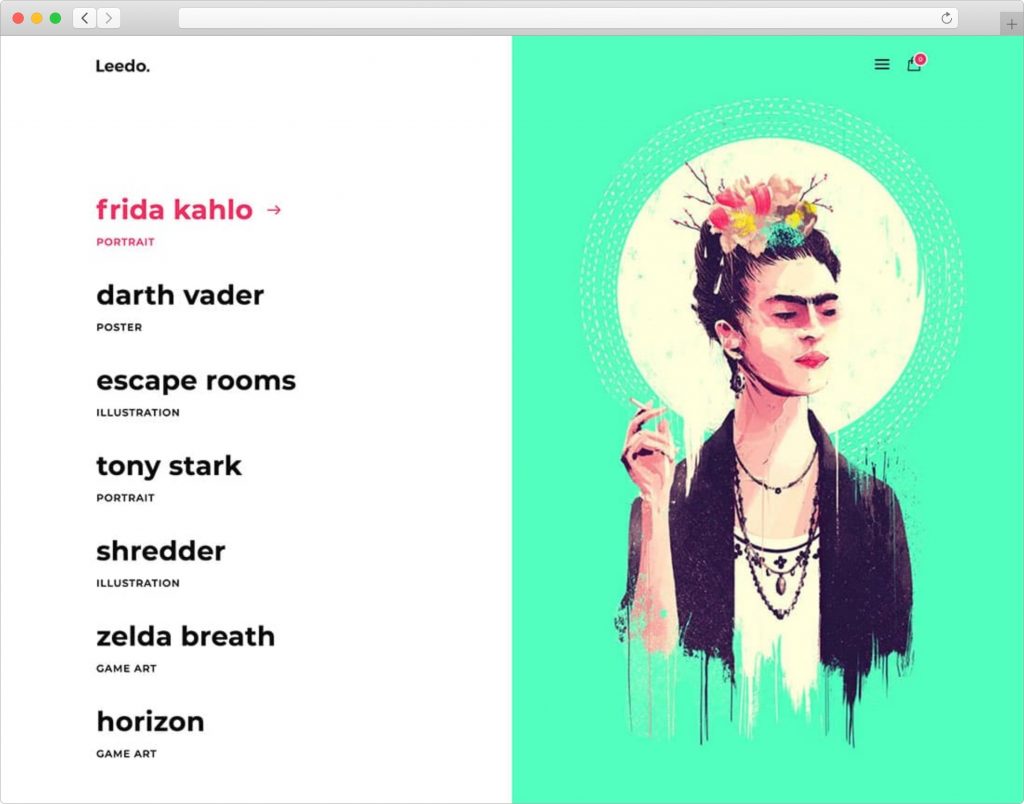Open the shopping bag cart icon

(x=914, y=64)
